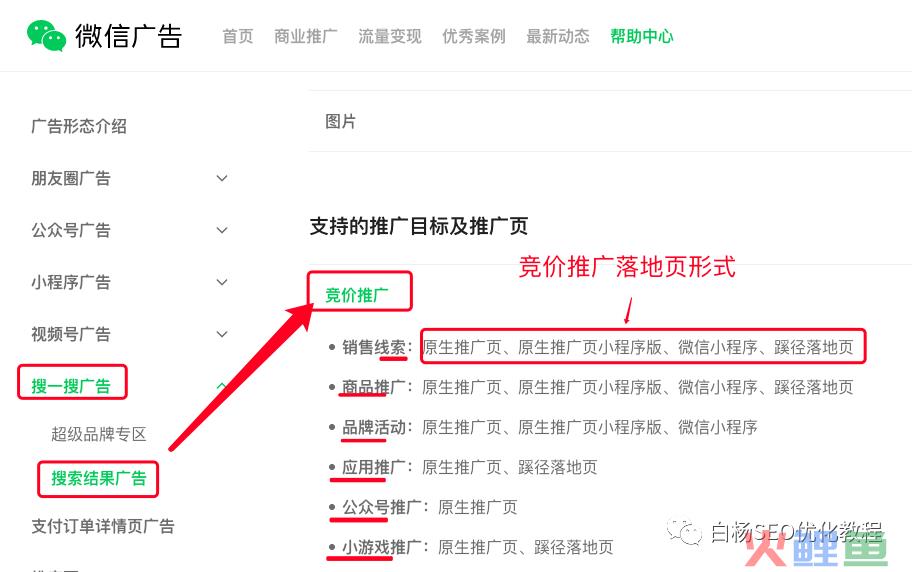
Task: Click the 品牌活动 list item
Action: 543,427
